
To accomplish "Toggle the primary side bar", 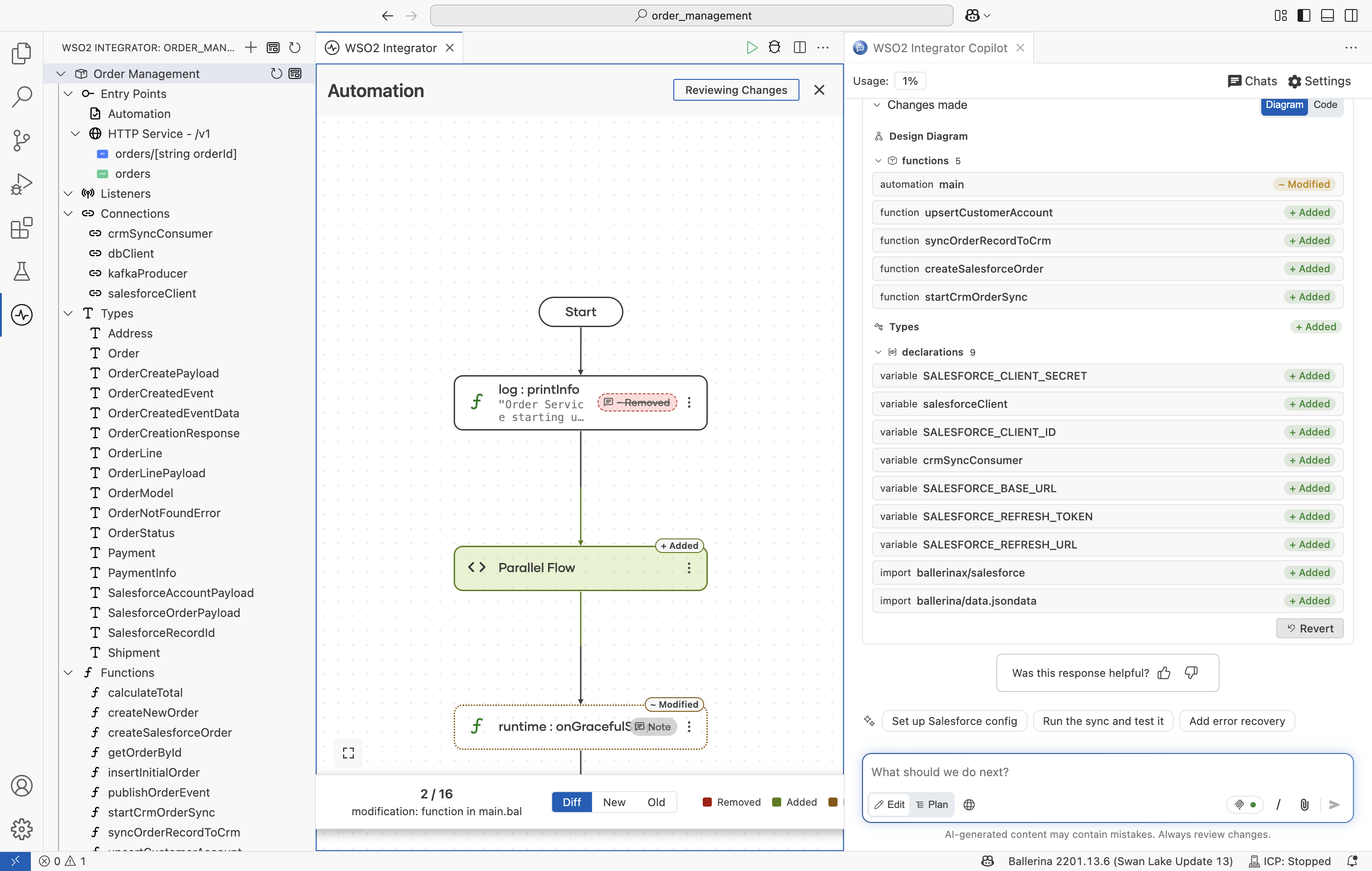I will (x=1303, y=15).
